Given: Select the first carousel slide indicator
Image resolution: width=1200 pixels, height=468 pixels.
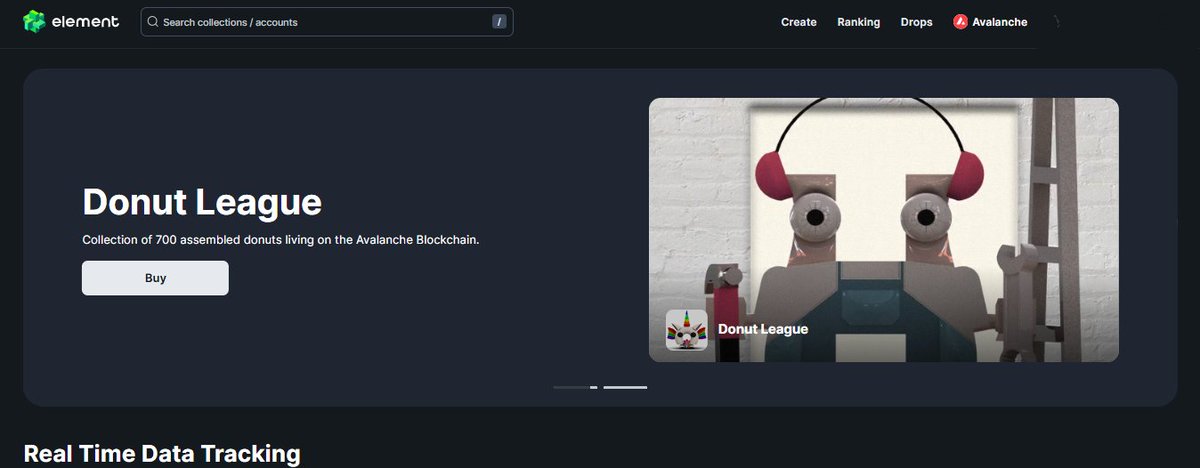Looking at the screenshot, I should click(575, 387).
